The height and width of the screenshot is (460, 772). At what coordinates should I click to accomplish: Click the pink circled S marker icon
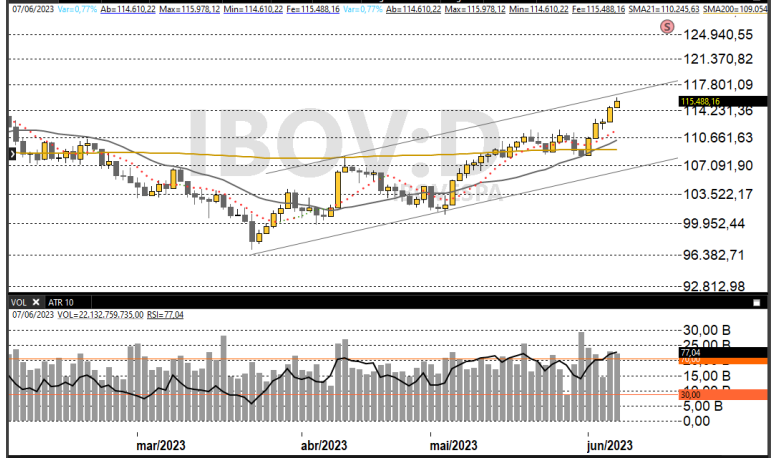click(x=667, y=27)
